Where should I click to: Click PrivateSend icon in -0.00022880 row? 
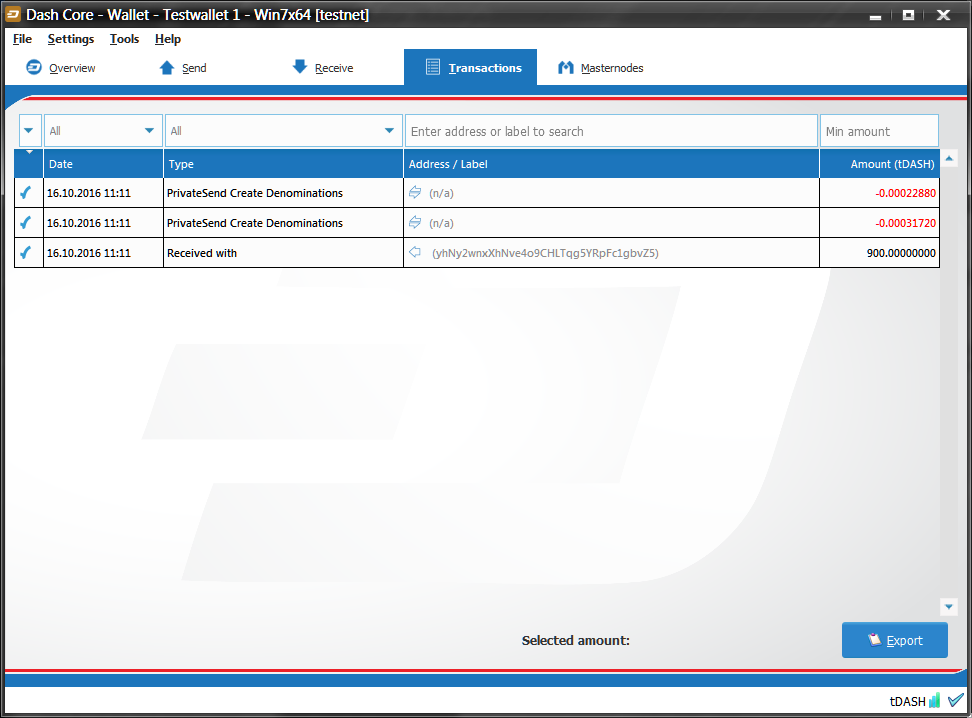415,193
